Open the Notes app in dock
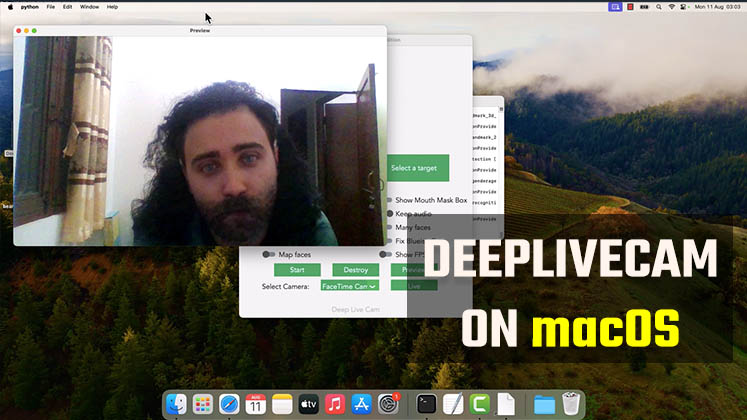This screenshot has height=420, width=747. 282,404
